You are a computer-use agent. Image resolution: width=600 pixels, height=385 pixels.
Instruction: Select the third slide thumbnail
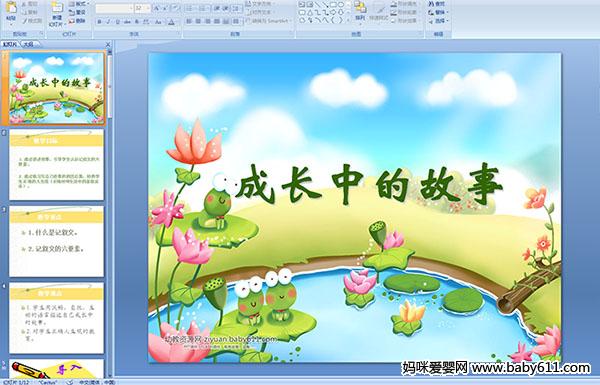click(57, 241)
